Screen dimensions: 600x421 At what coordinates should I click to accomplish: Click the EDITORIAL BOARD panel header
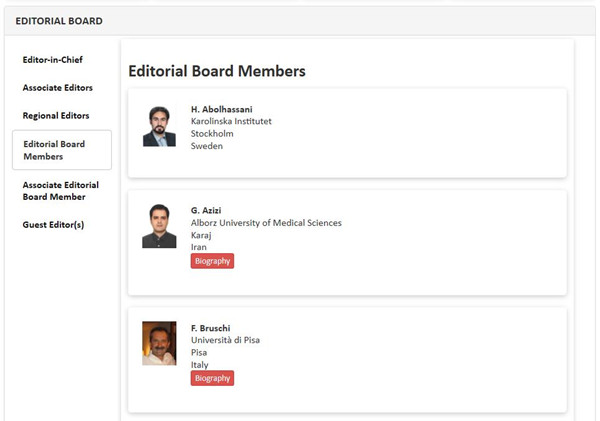coord(59,20)
